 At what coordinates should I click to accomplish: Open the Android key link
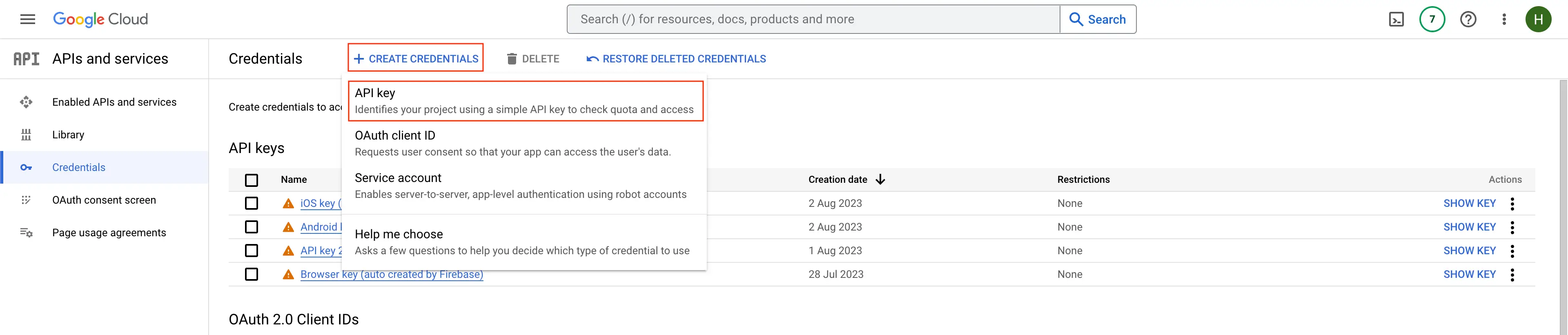click(x=321, y=227)
